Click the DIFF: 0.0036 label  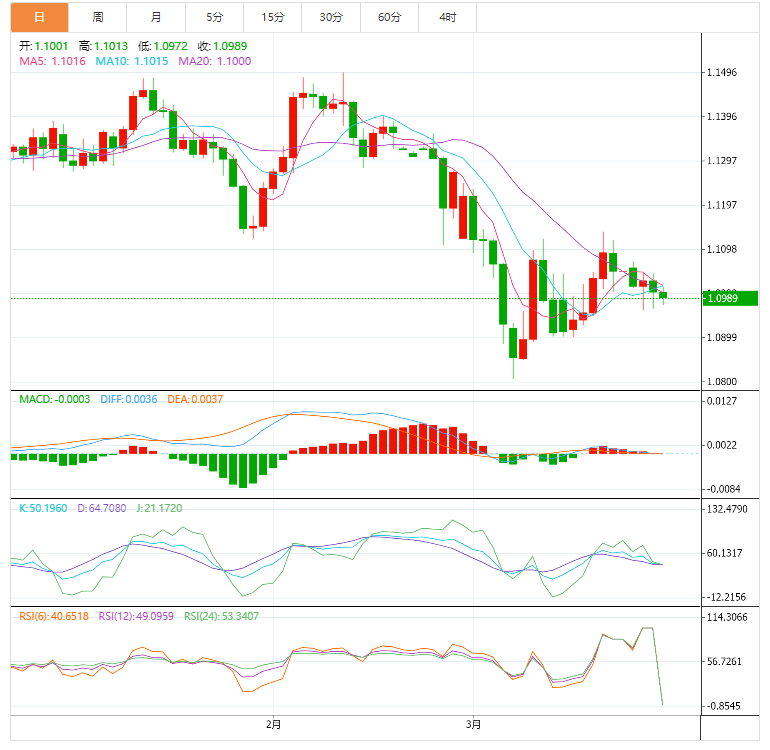click(x=129, y=399)
